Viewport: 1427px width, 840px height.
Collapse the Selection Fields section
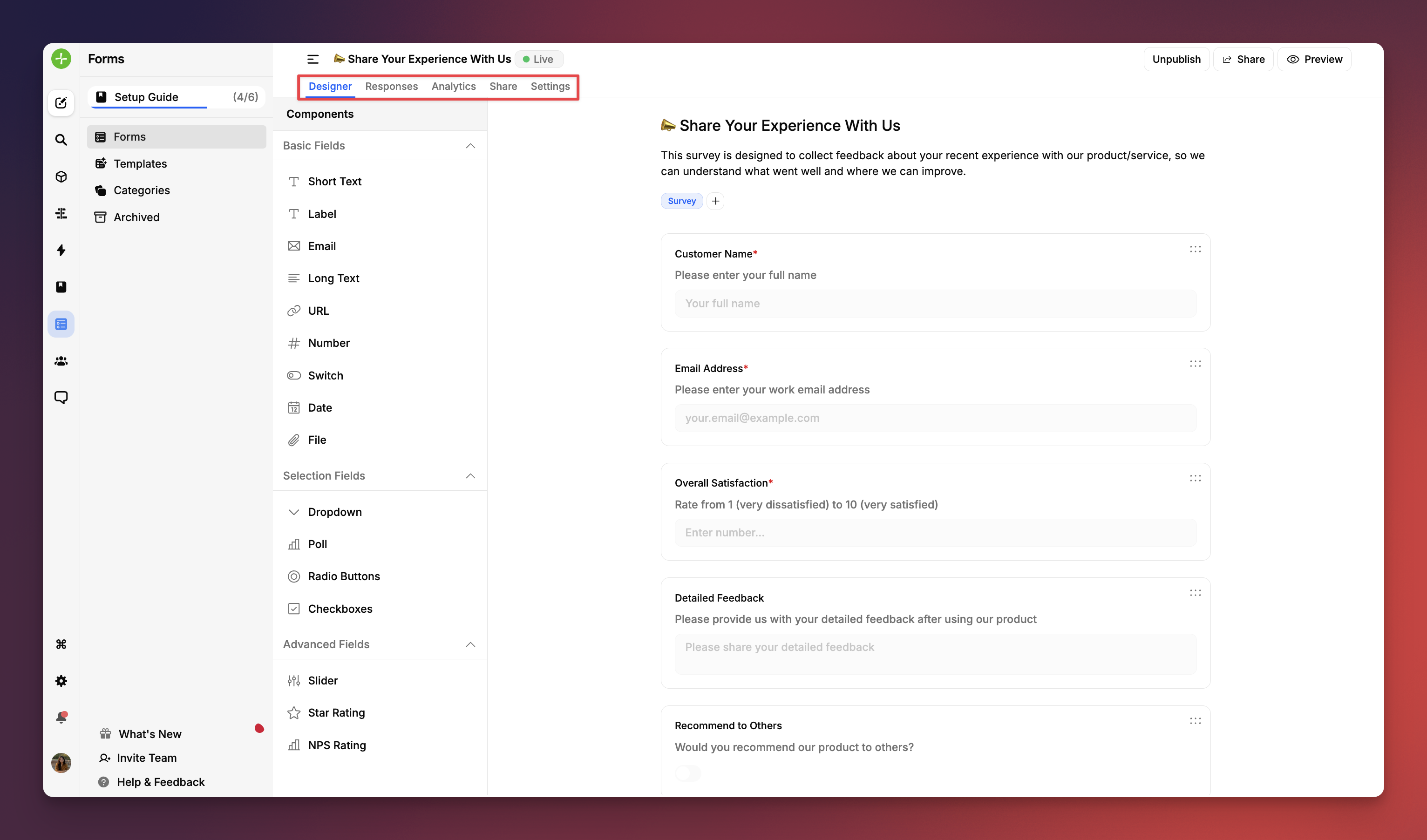click(470, 476)
